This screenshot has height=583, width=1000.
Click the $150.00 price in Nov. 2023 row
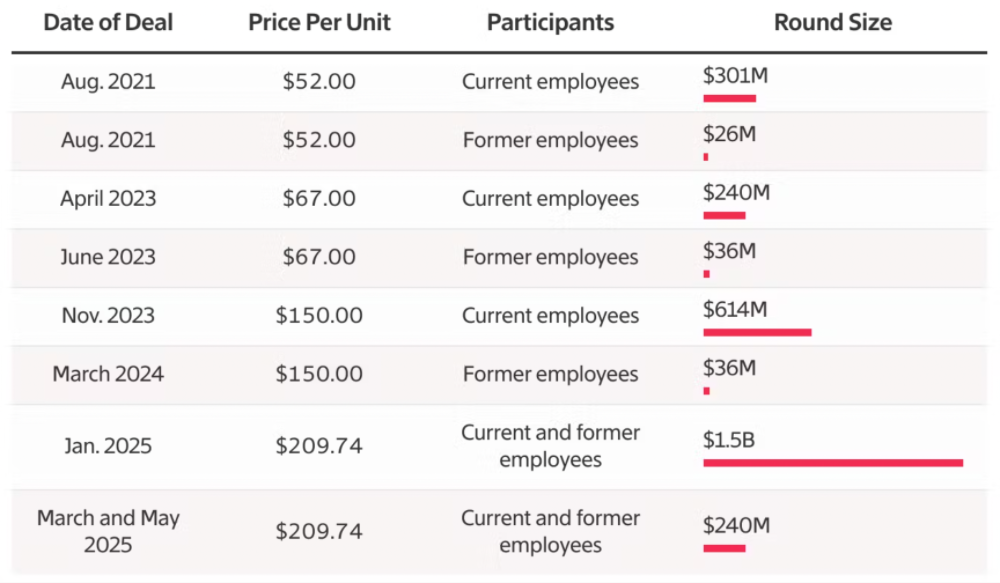pyautogui.click(x=318, y=316)
